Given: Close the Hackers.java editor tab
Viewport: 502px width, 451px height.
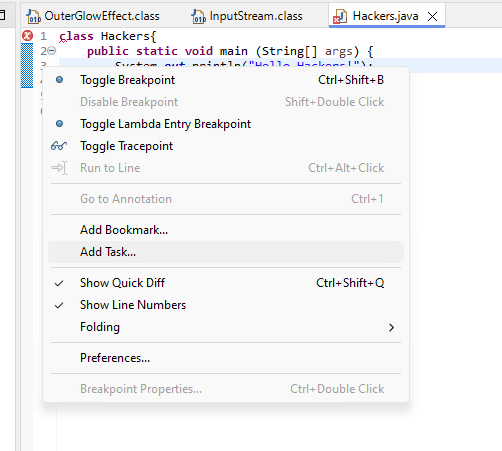Looking at the screenshot, I should (433, 16).
